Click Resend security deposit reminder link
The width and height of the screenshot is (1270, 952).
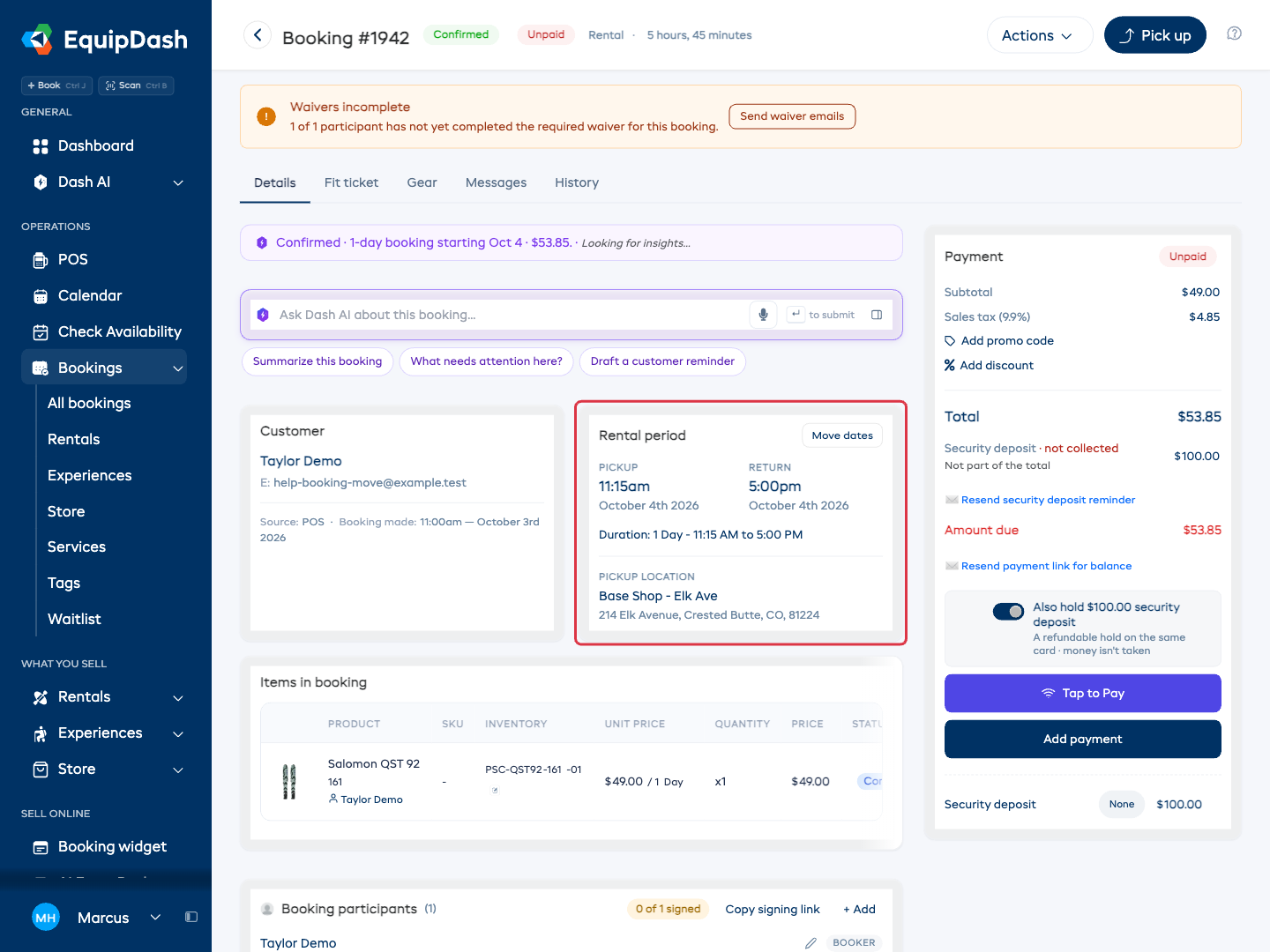(1048, 500)
